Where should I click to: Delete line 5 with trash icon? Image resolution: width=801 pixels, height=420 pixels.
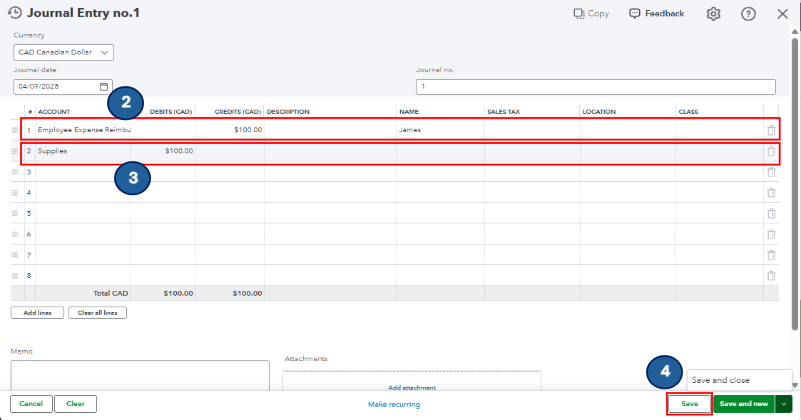pyautogui.click(x=771, y=214)
